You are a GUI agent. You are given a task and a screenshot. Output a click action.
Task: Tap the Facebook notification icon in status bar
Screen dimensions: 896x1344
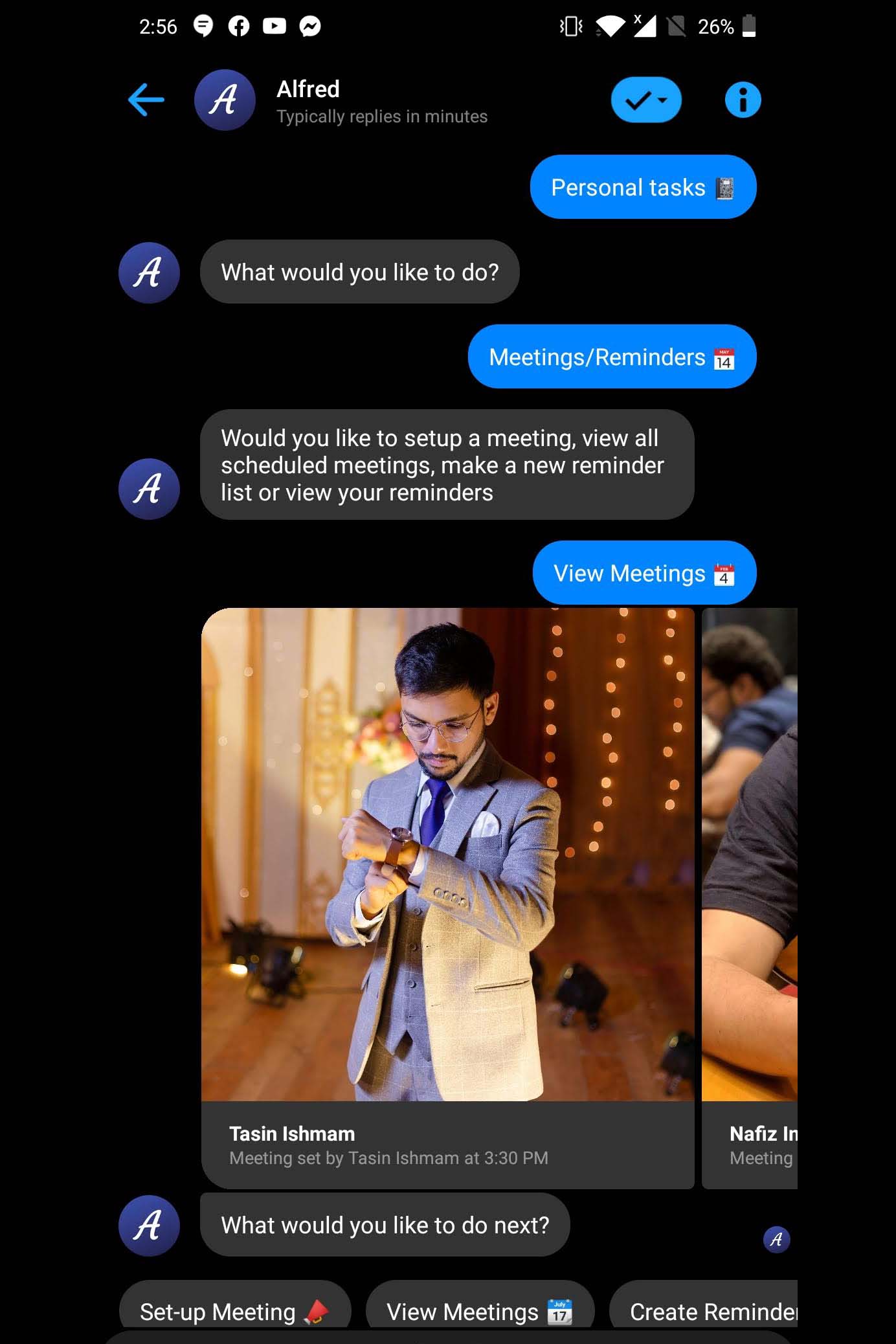click(x=239, y=26)
